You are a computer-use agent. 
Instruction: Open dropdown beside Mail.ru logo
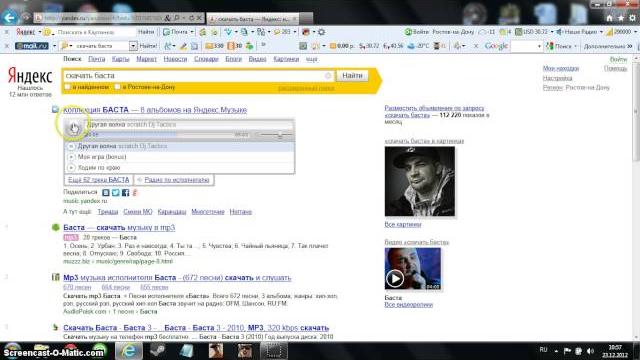point(54,46)
